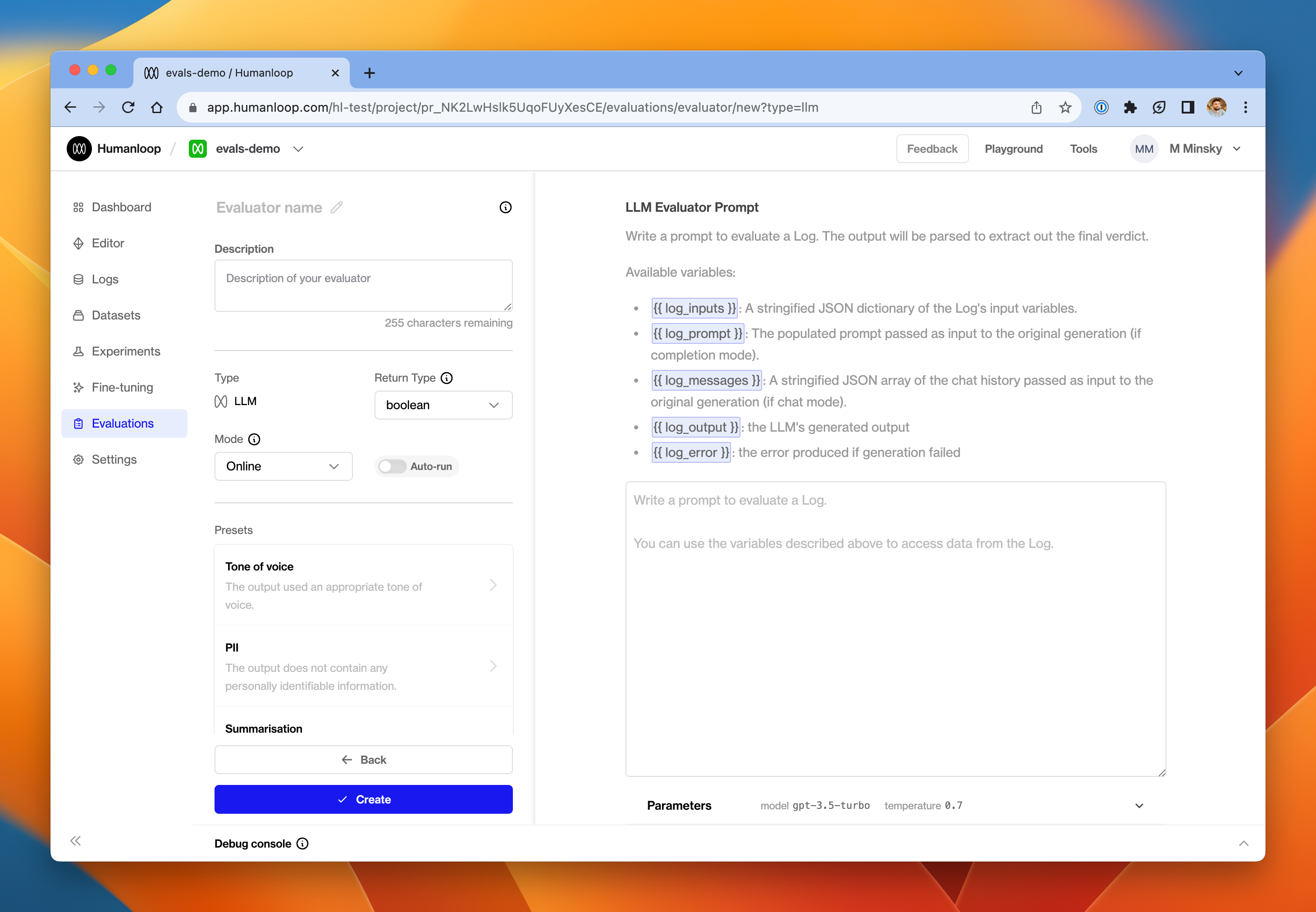1316x912 pixels.
Task: Select Evaluations in the sidebar
Action: (x=124, y=424)
